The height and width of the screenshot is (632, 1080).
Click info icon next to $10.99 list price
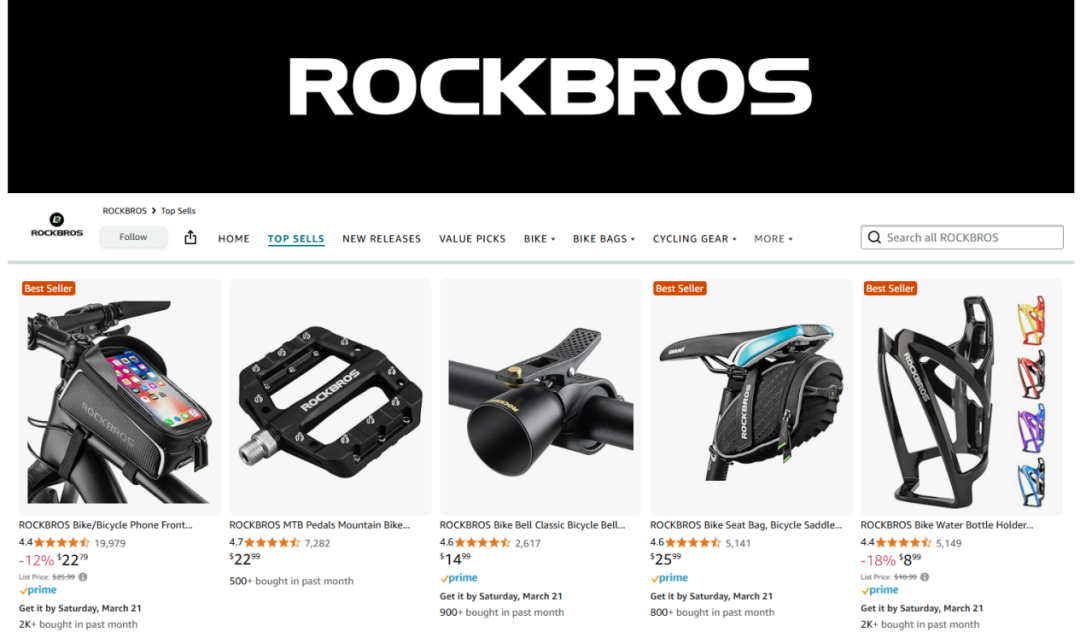[924, 577]
